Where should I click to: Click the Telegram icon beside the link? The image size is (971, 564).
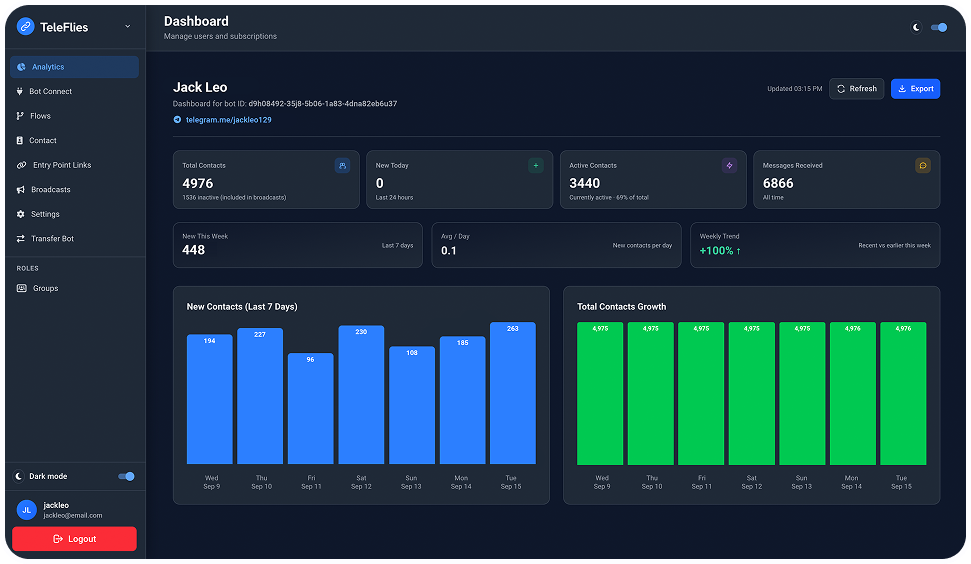(177, 120)
